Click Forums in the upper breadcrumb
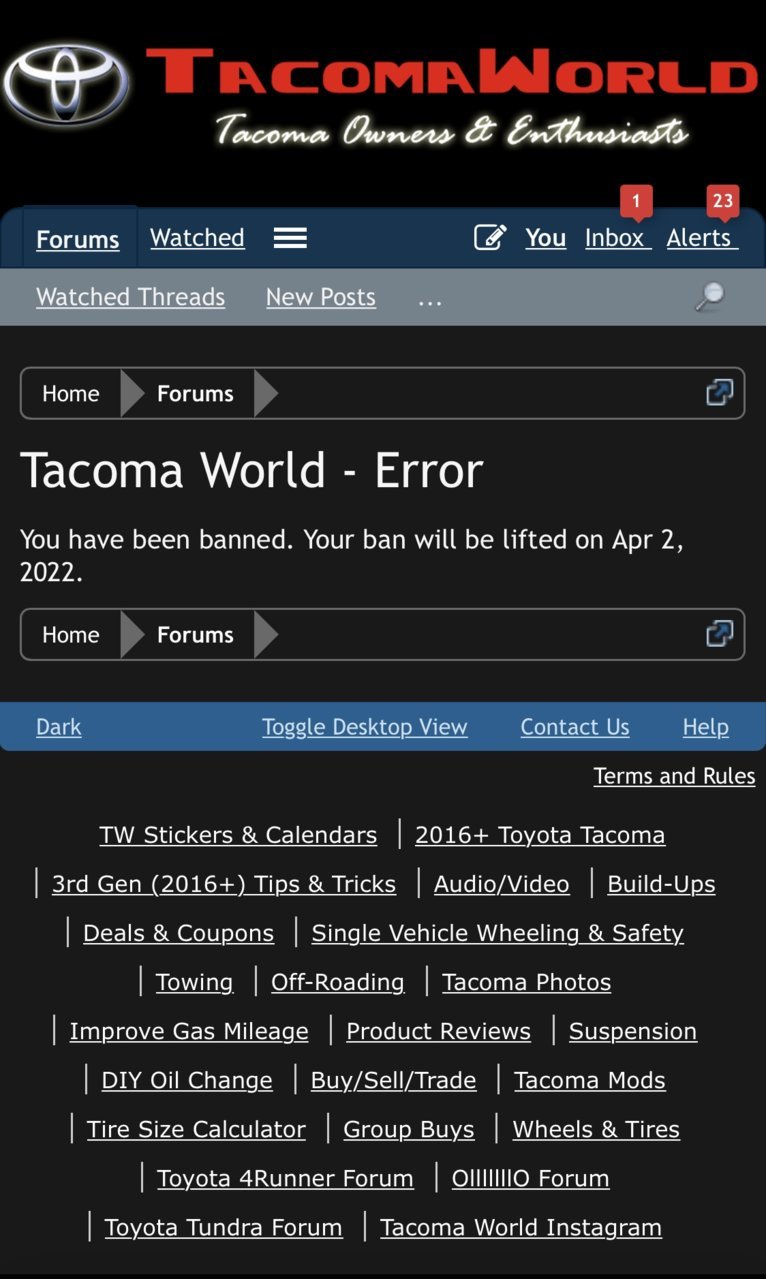The image size is (766, 1279). coord(195,393)
